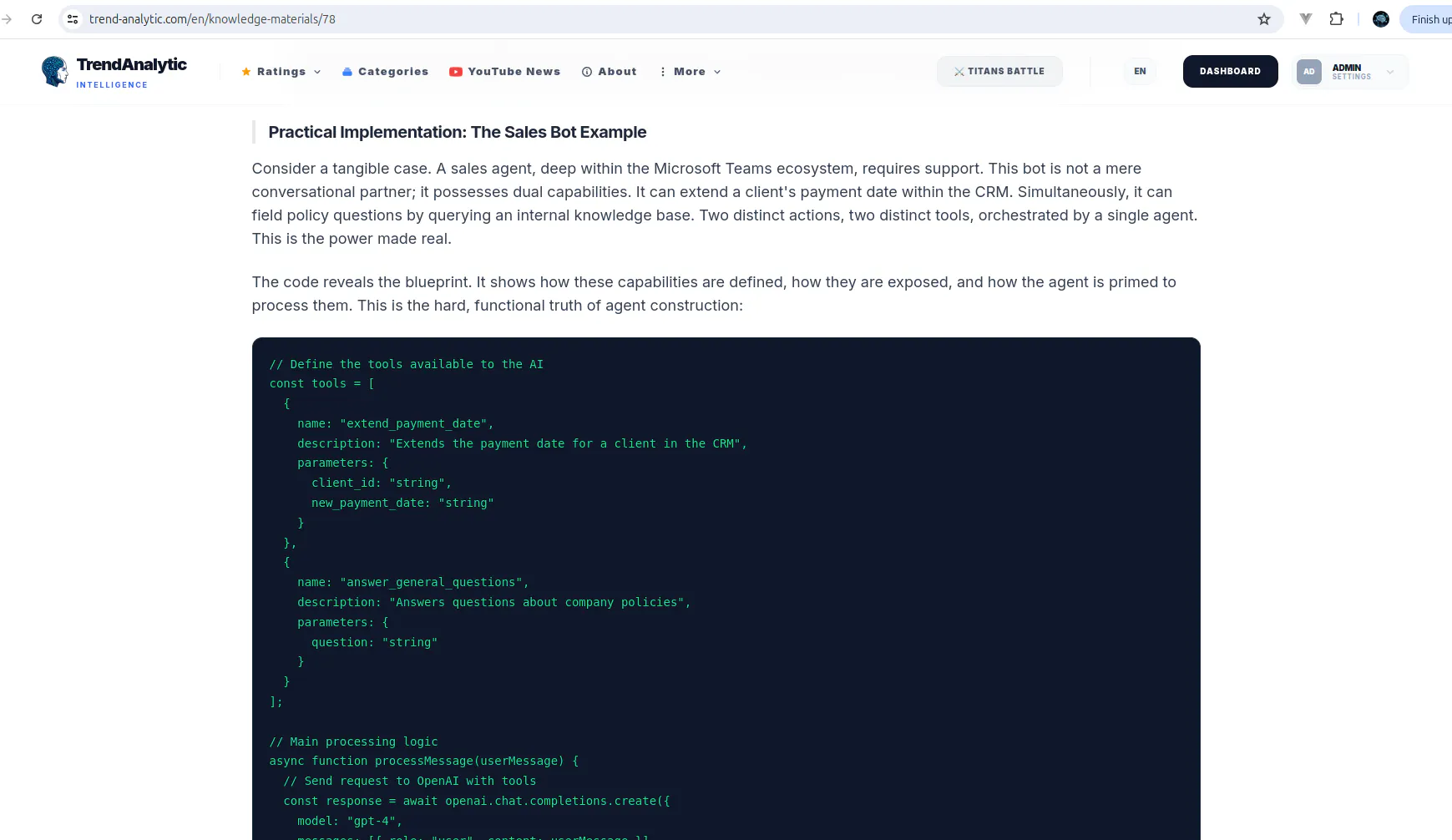Click the 'new_payment_date: "string"' code line

click(x=402, y=503)
